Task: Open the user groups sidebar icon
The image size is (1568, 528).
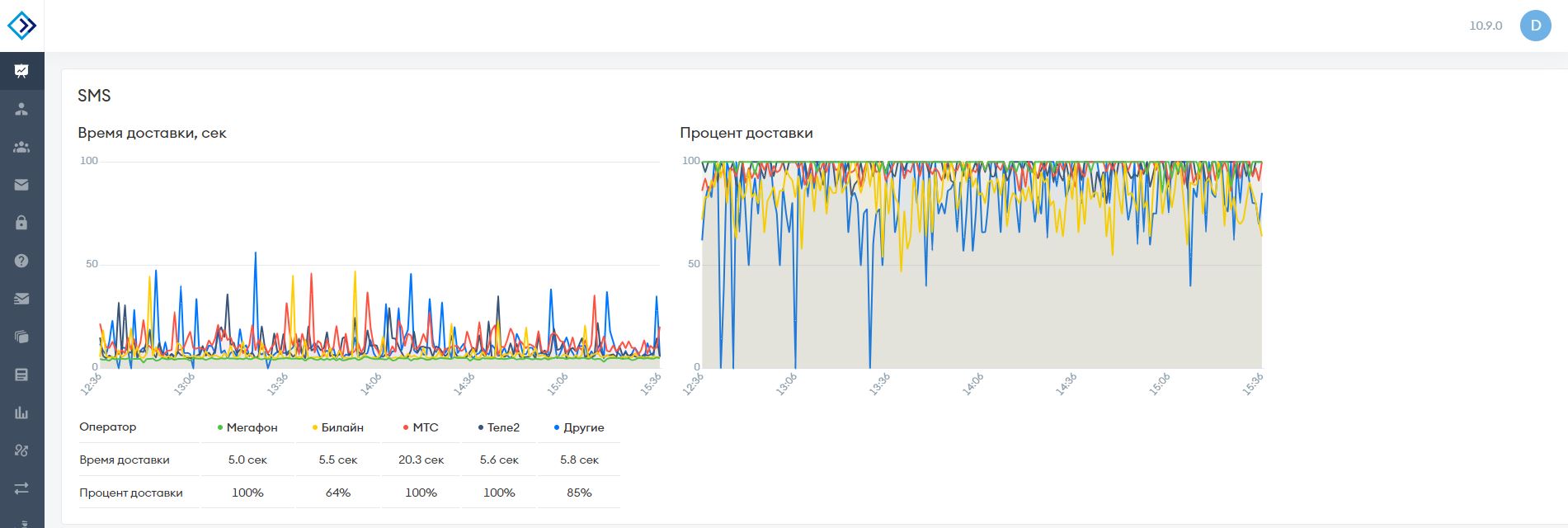Action: coord(21,147)
